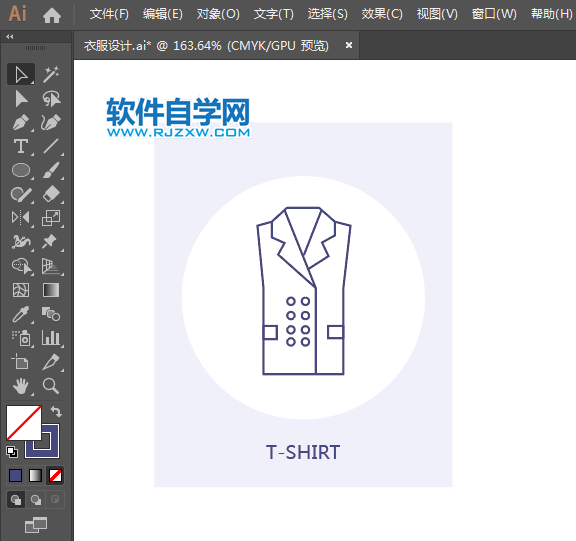The width and height of the screenshot is (576, 541).
Task: Select the Shaper tool
Action: tap(21, 194)
